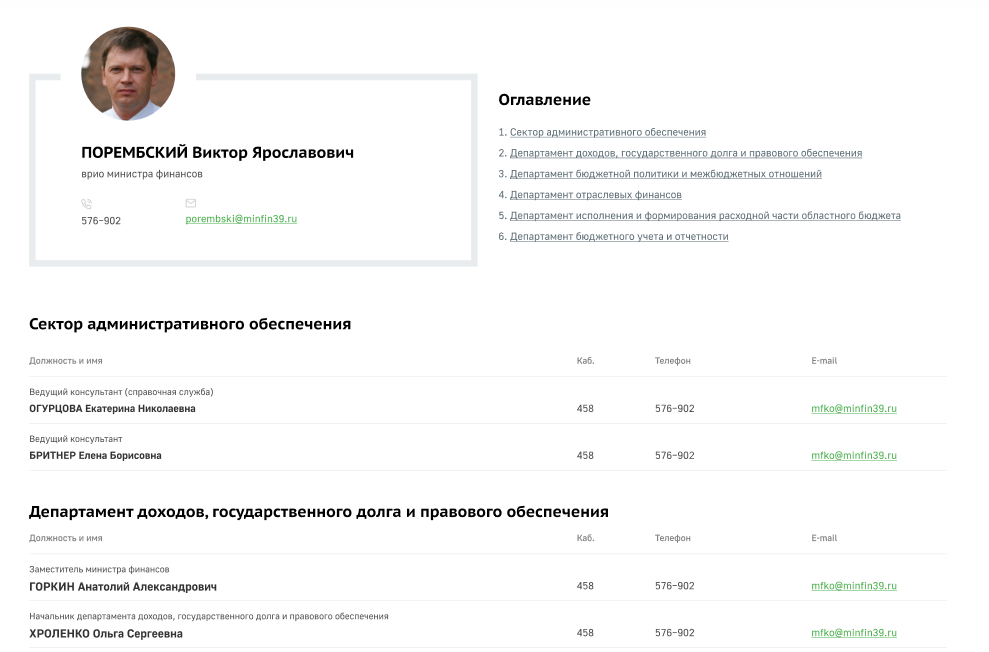Select Департамент отраслевых финансов in table of contents
989x652 pixels.
point(595,195)
